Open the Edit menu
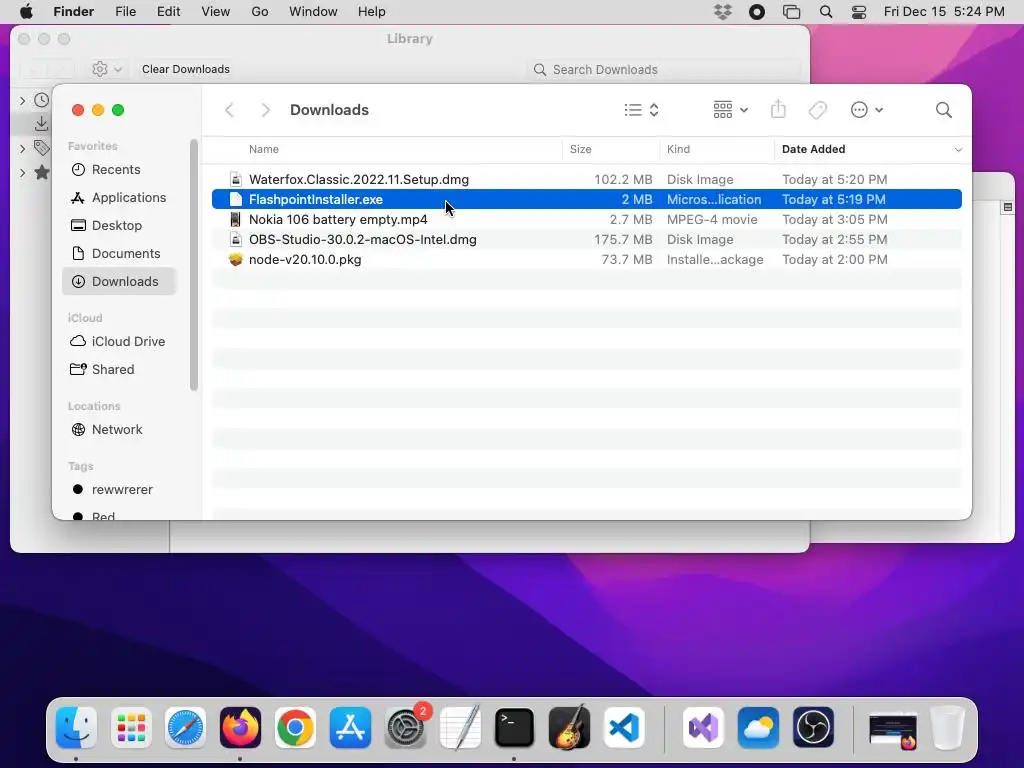1024x768 pixels. click(168, 12)
